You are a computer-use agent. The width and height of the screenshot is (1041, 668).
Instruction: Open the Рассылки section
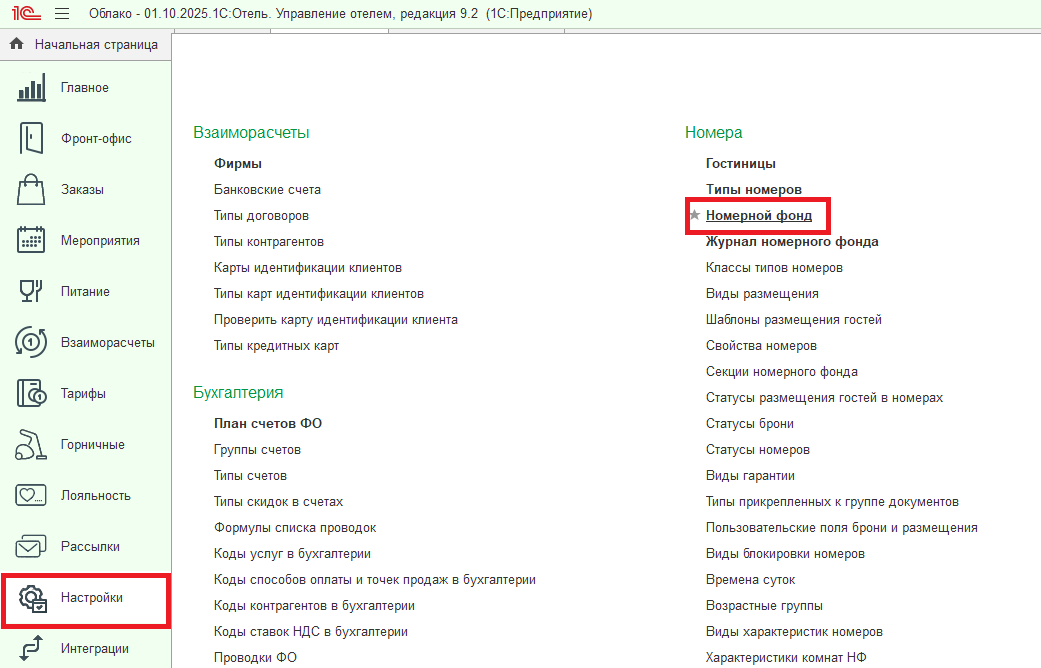pyautogui.click(x=85, y=546)
